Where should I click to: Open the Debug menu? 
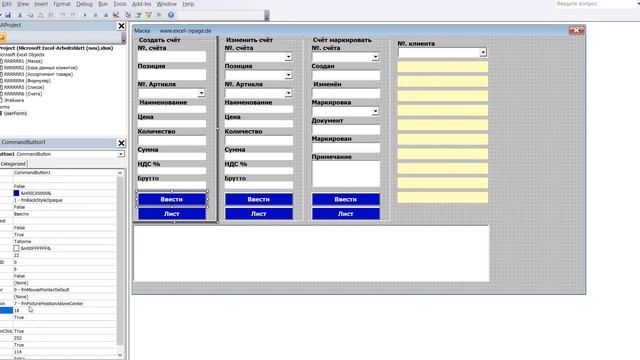84,4
